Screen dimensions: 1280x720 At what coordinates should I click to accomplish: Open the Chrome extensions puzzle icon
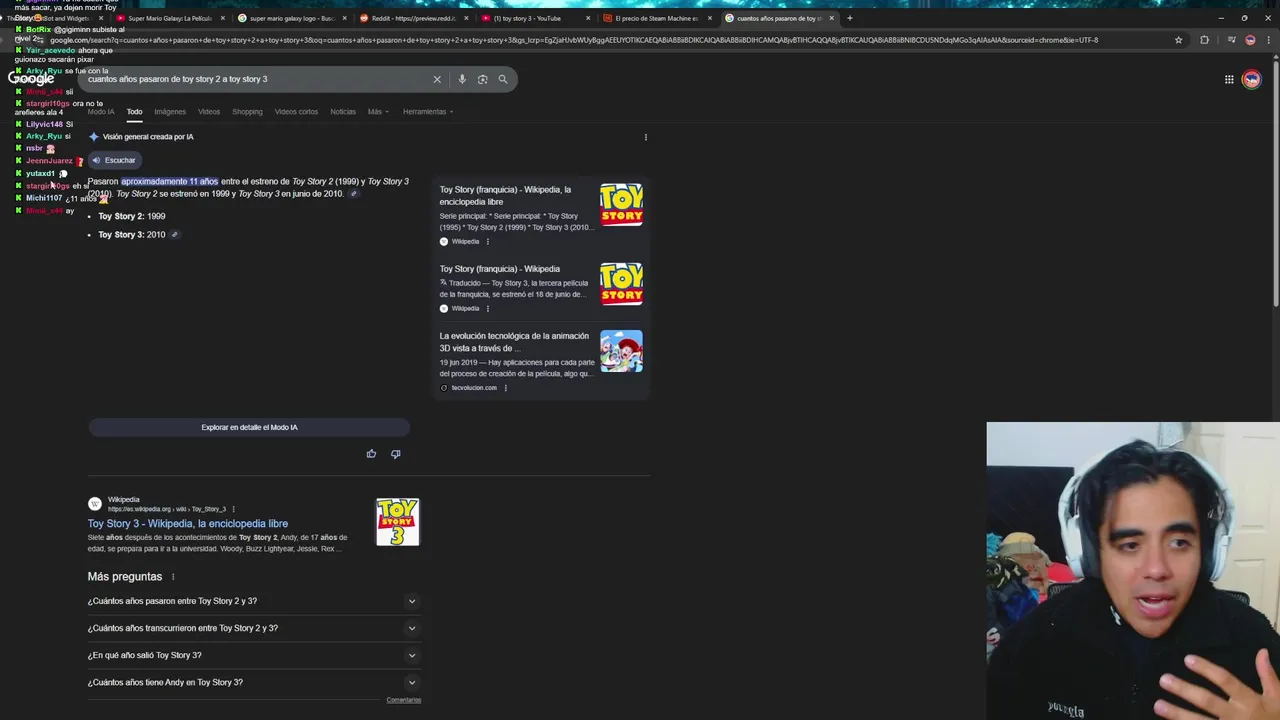1204,40
